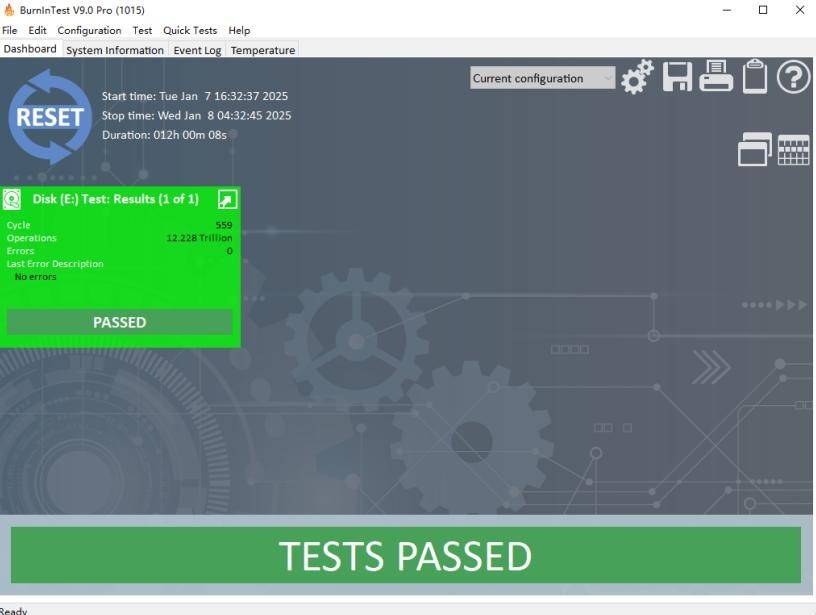The width and height of the screenshot is (816, 615).
Task: Show cascaded test windows icon
Action: [755, 149]
